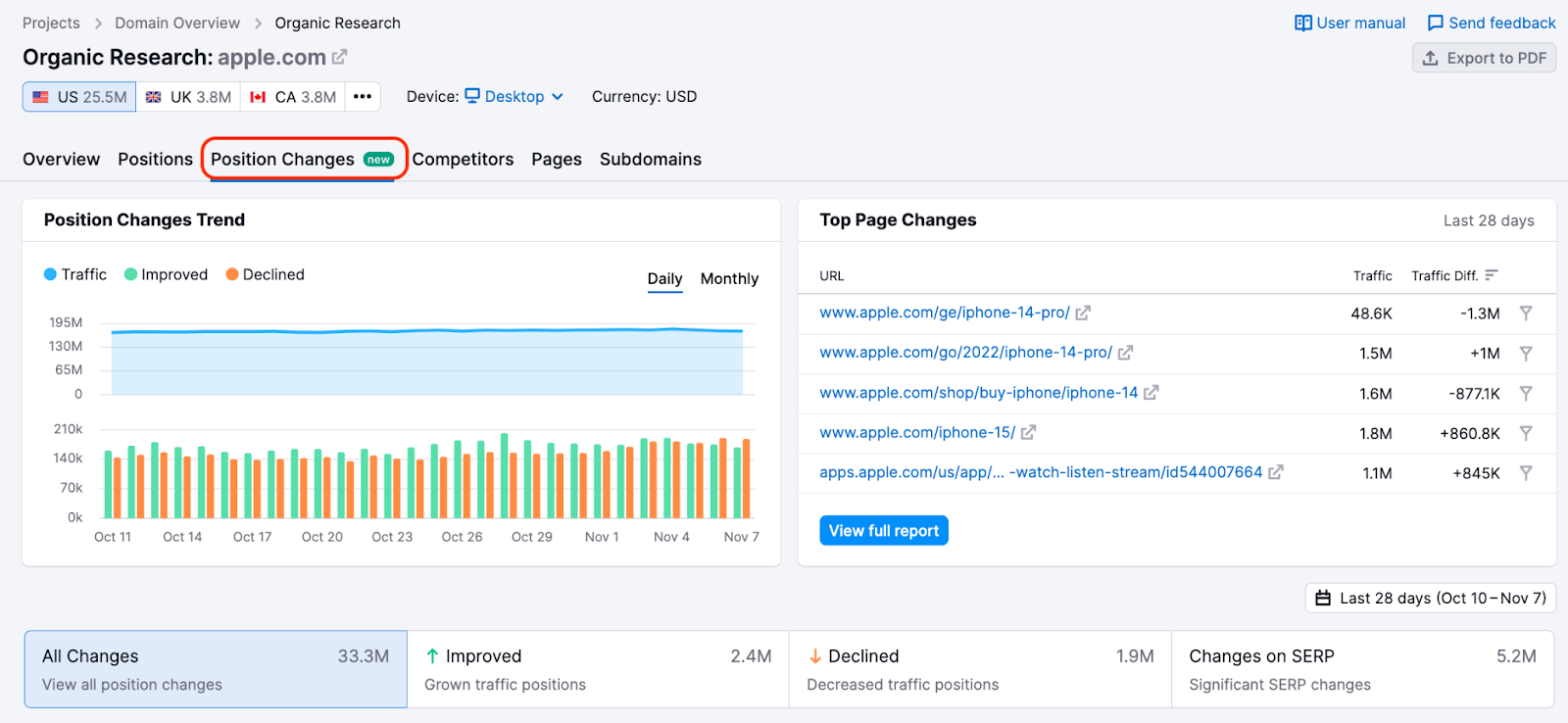The width and height of the screenshot is (1568, 723).
Task: Toggle Traffic series in chart legend
Action: (x=75, y=274)
